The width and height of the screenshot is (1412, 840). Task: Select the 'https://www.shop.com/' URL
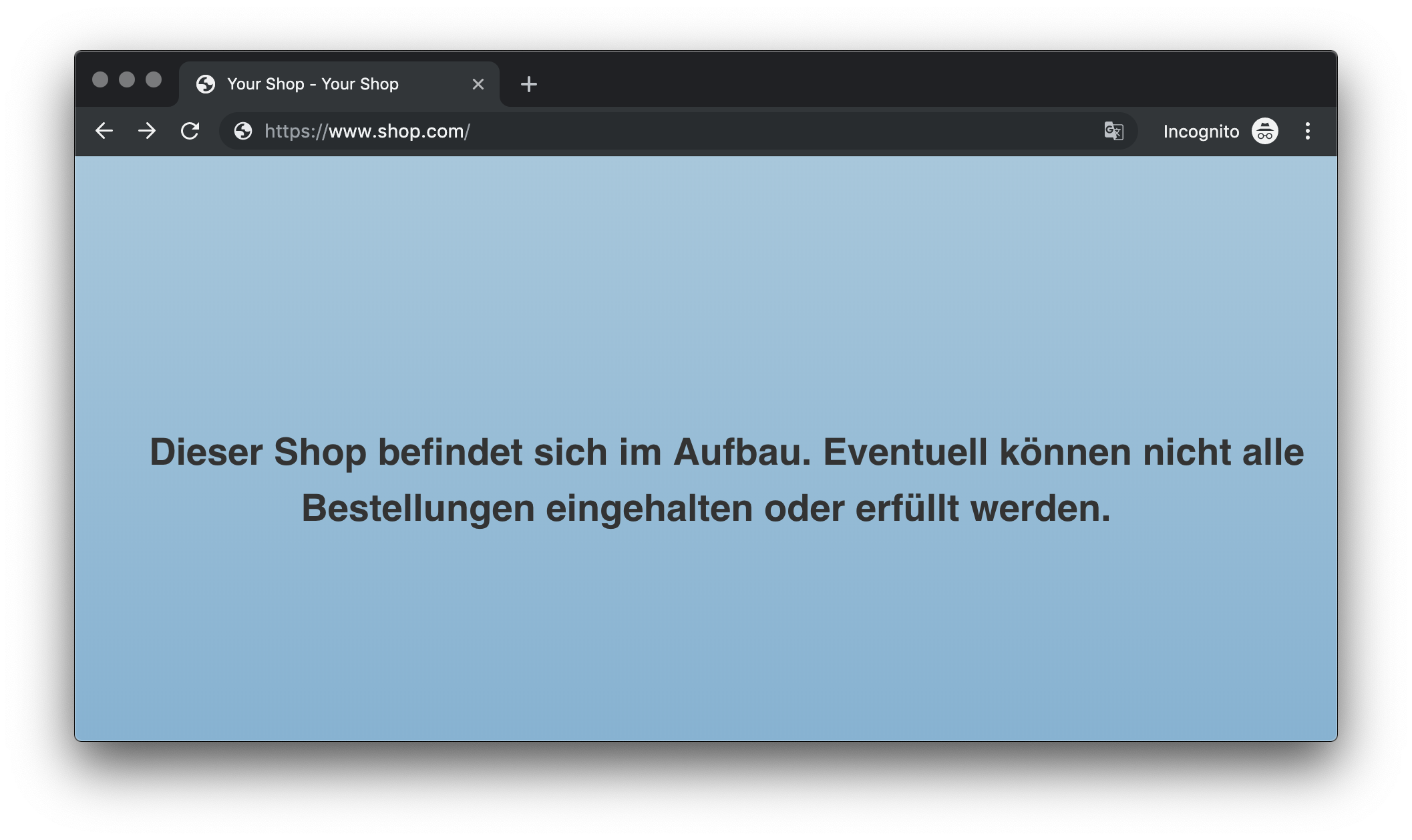click(366, 131)
